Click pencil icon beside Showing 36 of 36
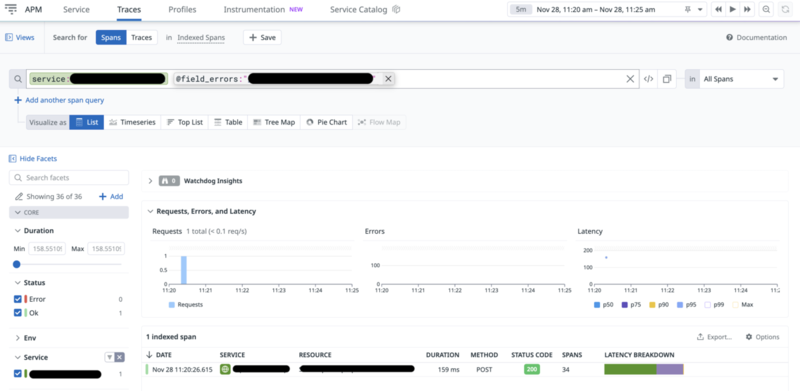Image resolution: width=800 pixels, height=391 pixels. [x=19, y=197]
